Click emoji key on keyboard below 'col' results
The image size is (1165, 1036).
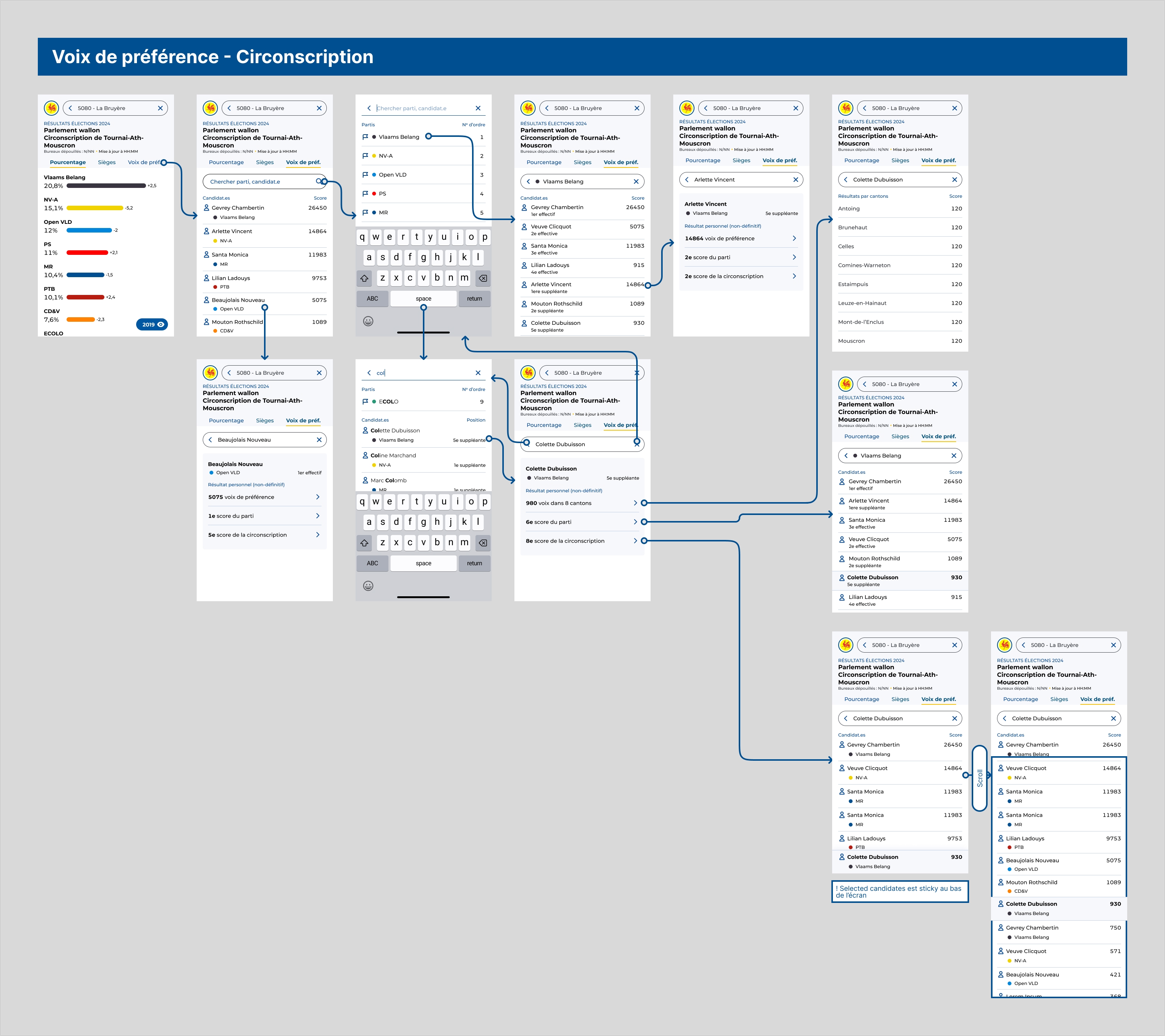[368, 586]
